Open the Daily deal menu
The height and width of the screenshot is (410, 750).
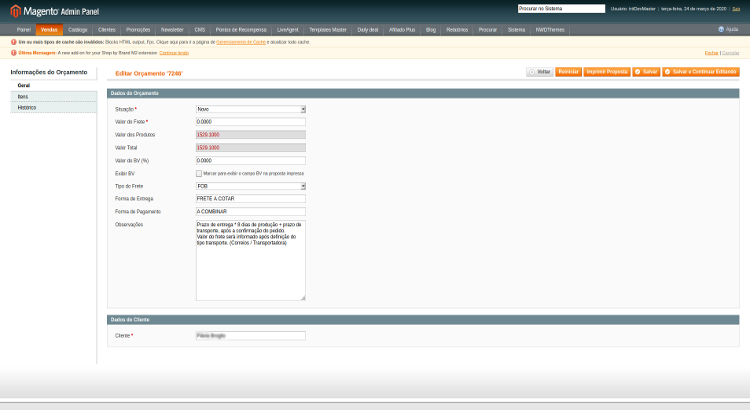[x=368, y=30]
